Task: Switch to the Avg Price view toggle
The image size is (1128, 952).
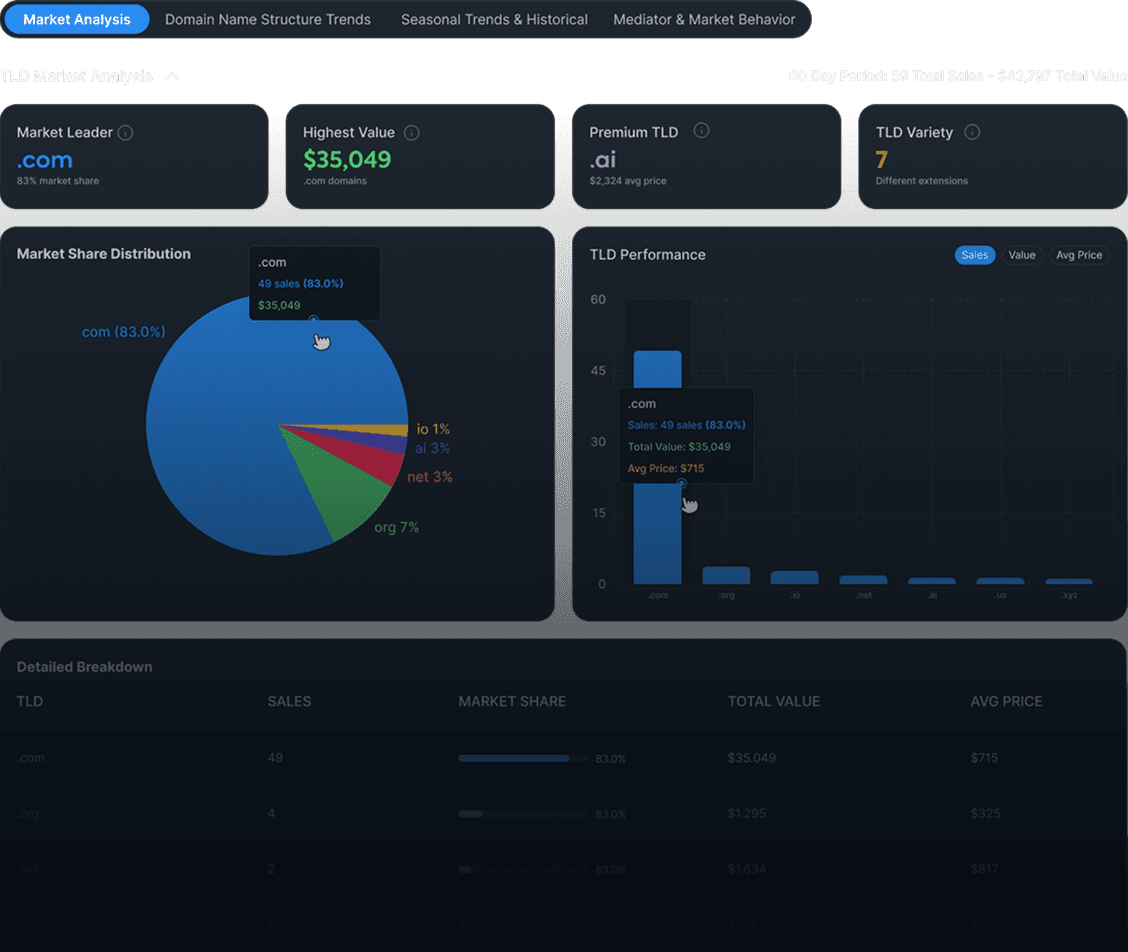Action: tap(1079, 255)
